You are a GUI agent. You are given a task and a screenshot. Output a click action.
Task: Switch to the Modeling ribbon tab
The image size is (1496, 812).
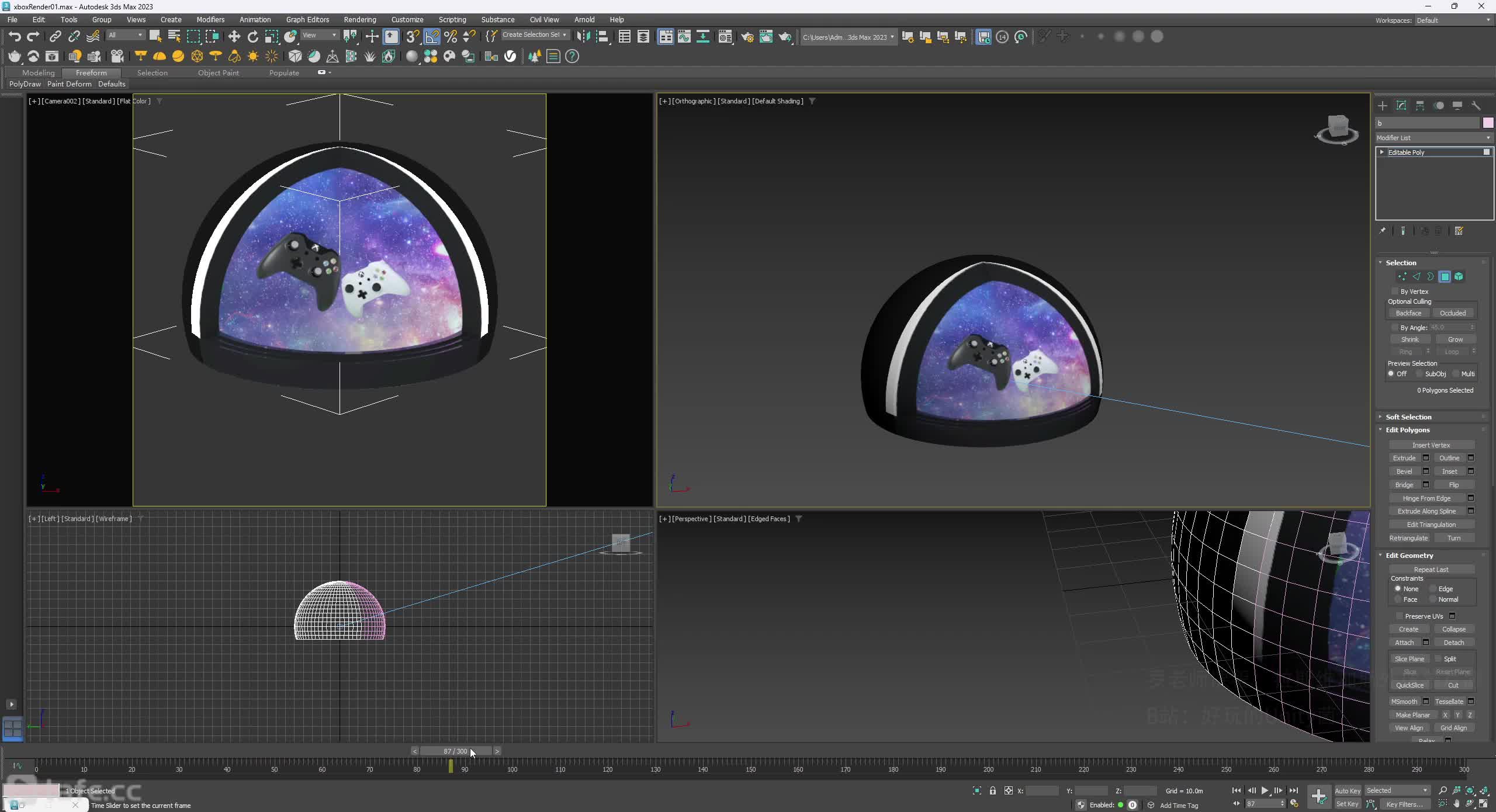(x=38, y=73)
